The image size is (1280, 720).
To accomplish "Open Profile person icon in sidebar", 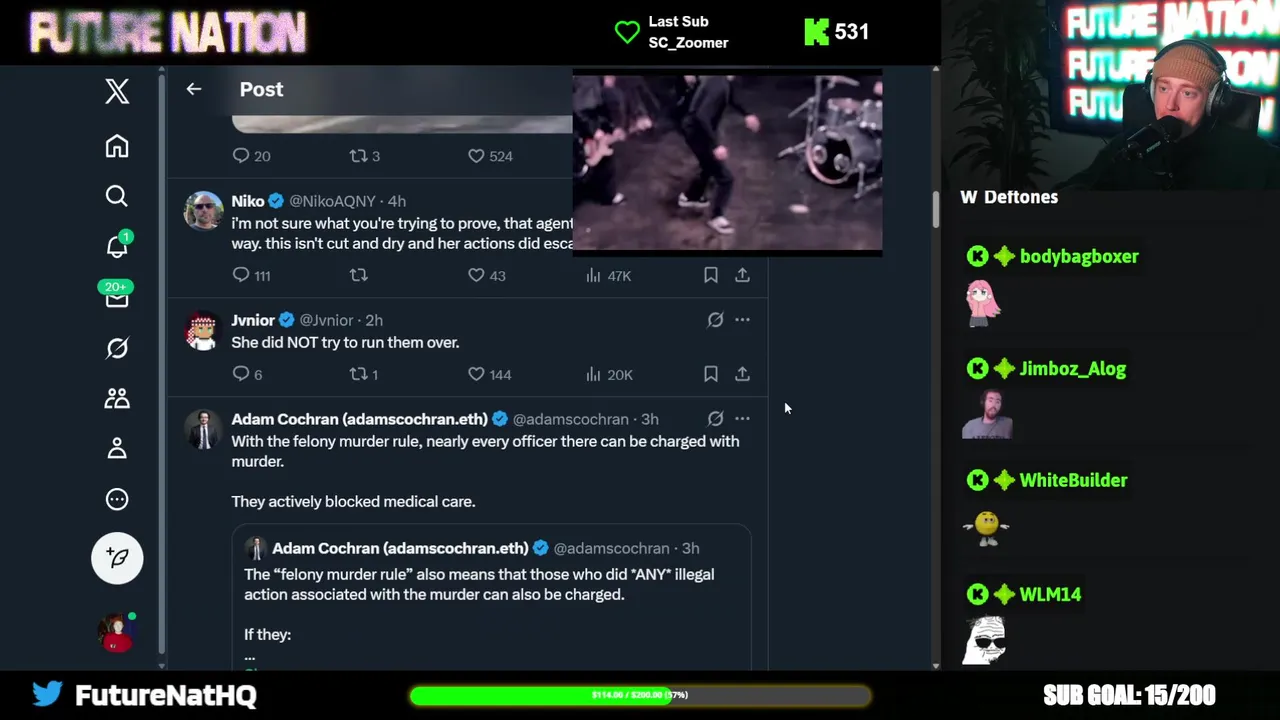I will tap(117, 448).
